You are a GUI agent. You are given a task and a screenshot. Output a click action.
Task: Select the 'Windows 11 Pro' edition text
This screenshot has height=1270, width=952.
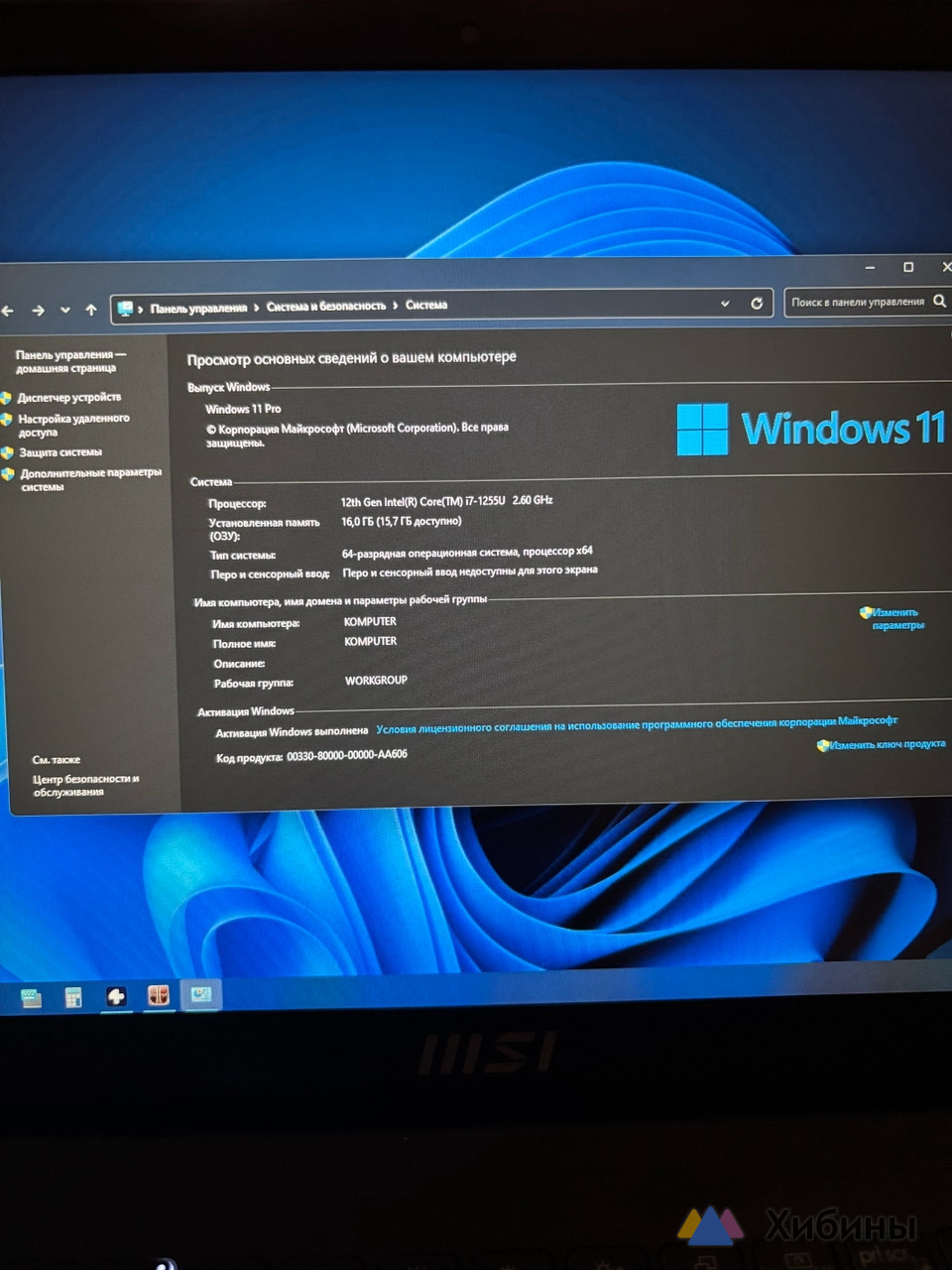pyautogui.click(x=243, y=409)
